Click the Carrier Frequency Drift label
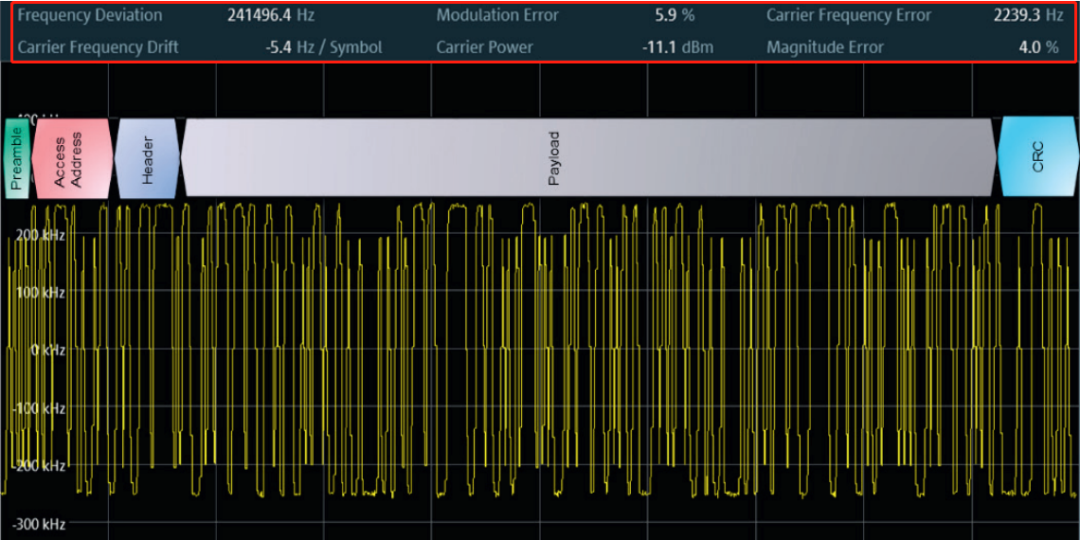Screen dimensions: 1080x540 tap(97, 48)
